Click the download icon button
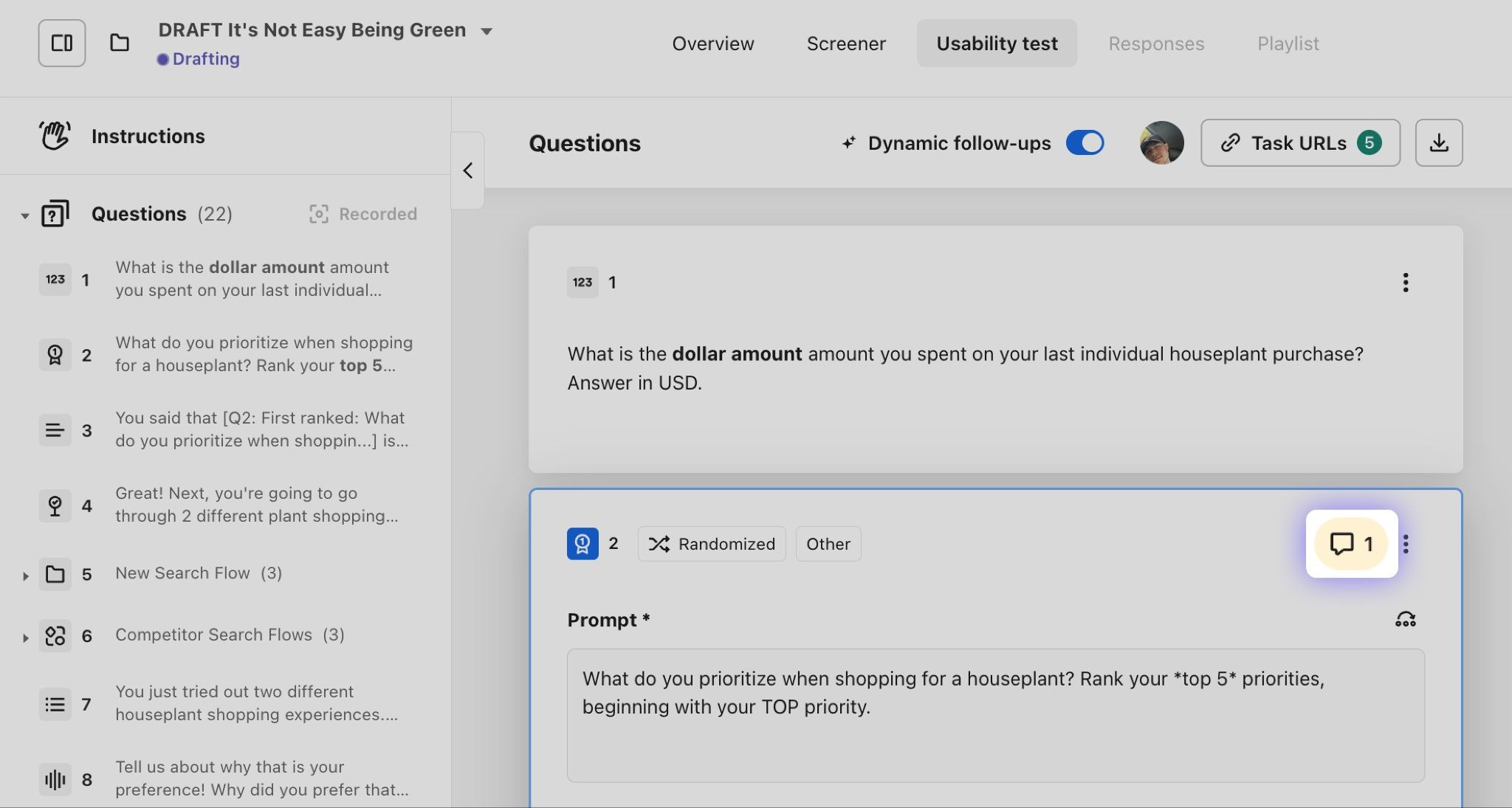 pos(1438,143)
